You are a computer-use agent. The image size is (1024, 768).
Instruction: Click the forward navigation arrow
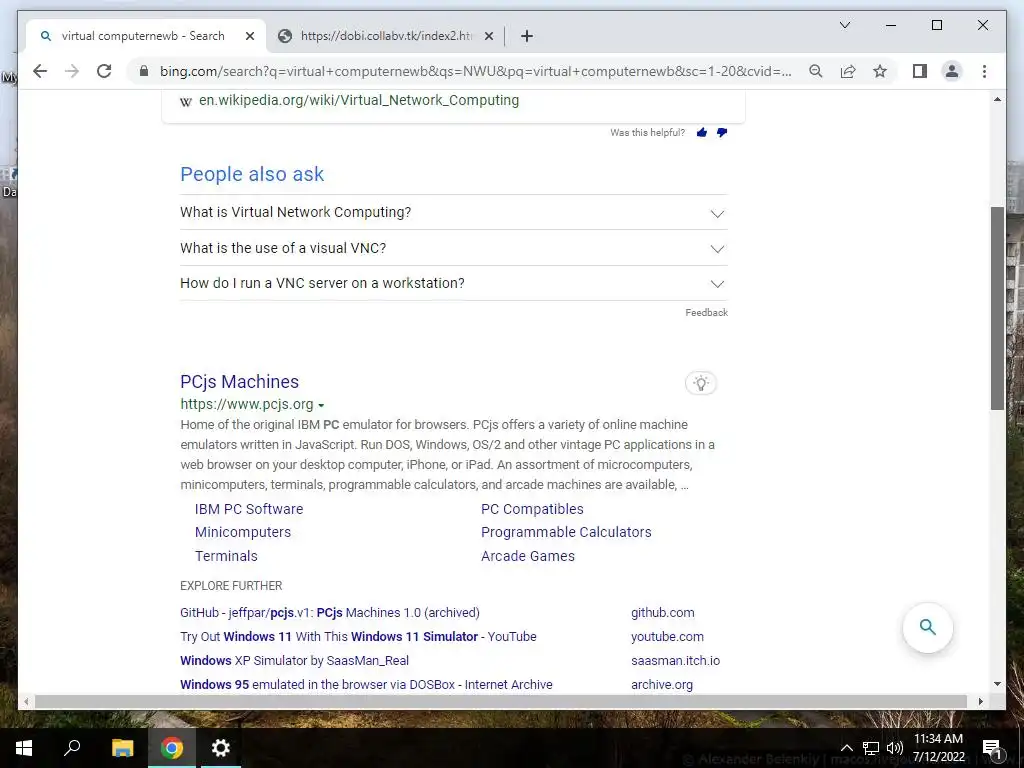coord(72,71)
